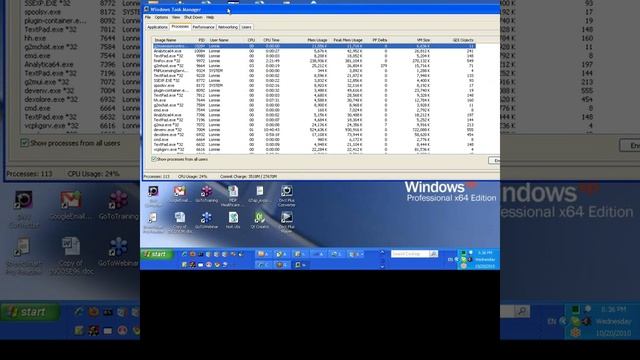Select the devenv.exe *32 process row
The height and width of the screenshot is (360, 640).
[314, 130]
